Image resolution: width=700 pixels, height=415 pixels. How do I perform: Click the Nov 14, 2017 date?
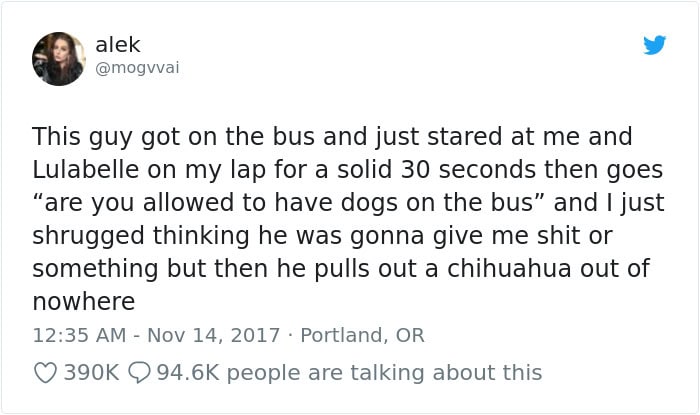pos(203,336)
